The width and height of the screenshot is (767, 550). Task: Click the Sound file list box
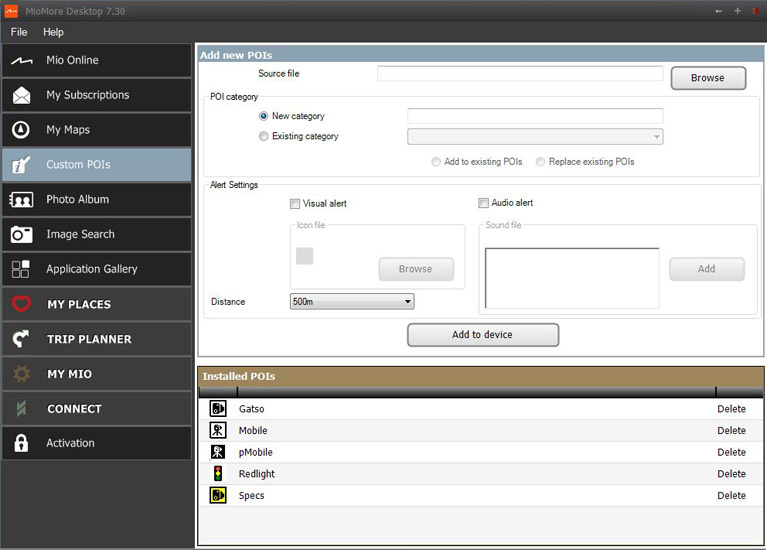tap(572, 278)
